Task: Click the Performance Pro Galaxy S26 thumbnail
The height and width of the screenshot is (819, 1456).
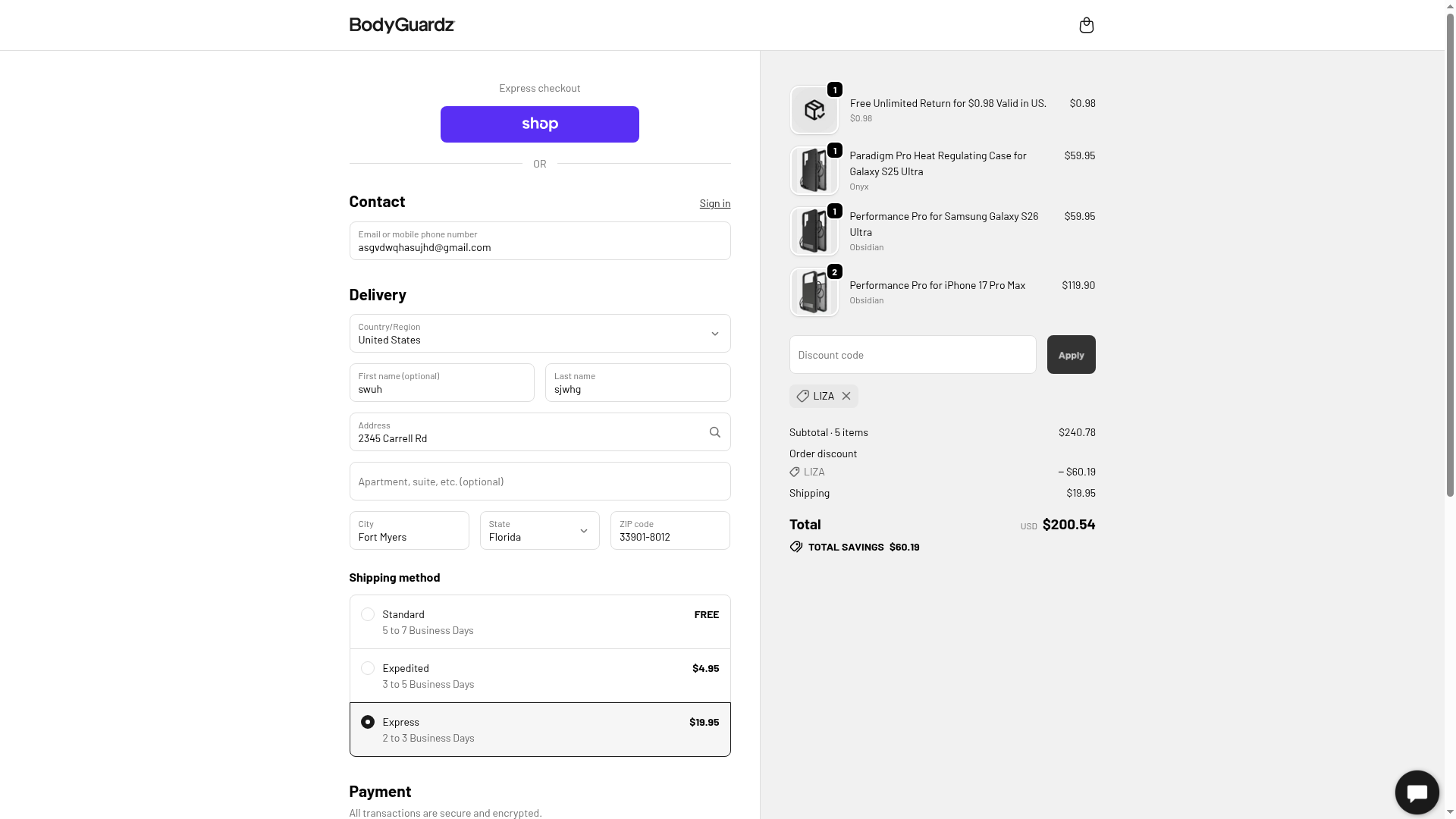Action: 814,231
